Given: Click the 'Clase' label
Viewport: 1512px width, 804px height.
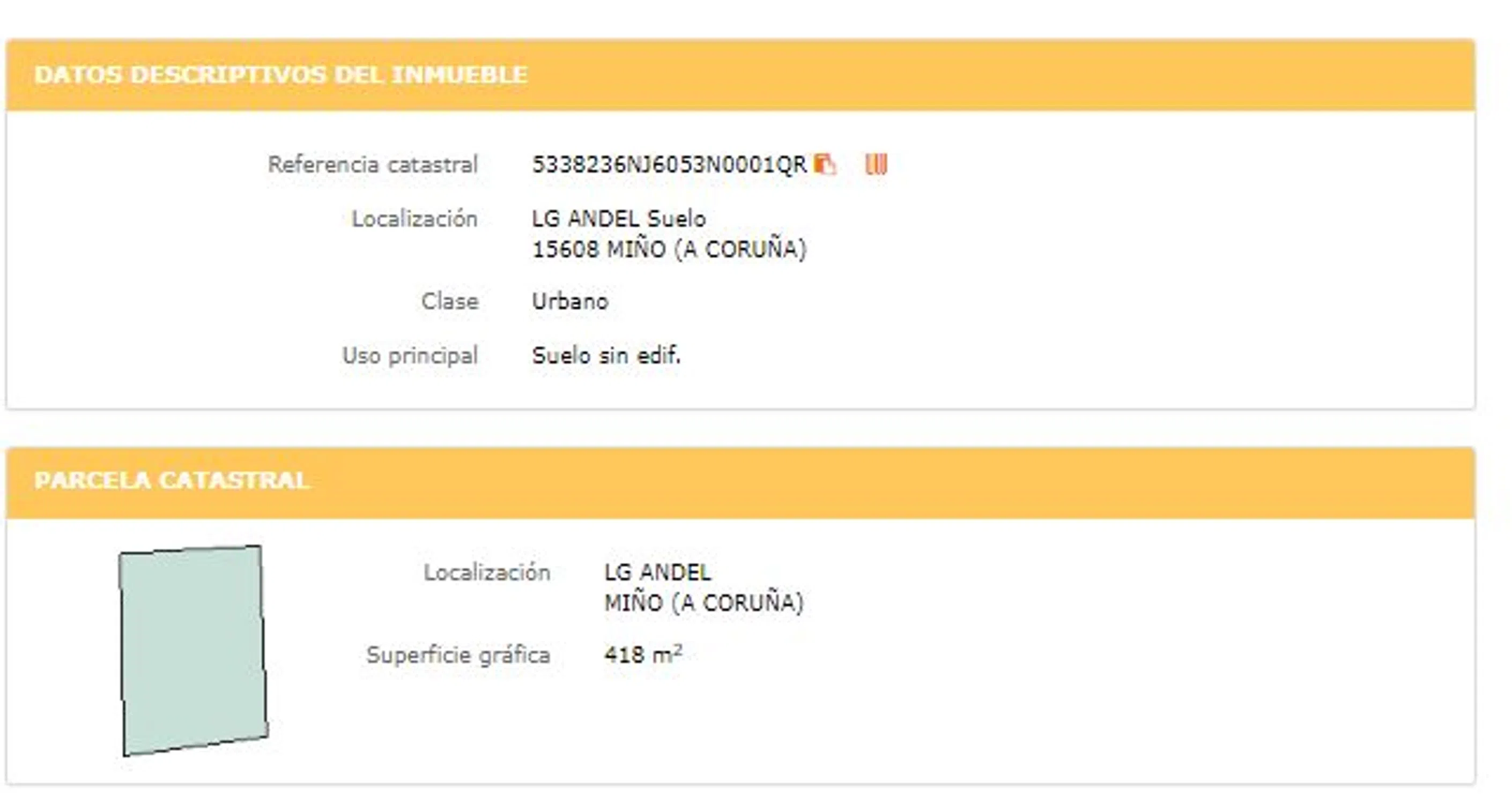Looking at the screenshot, I should coord(450,302).
